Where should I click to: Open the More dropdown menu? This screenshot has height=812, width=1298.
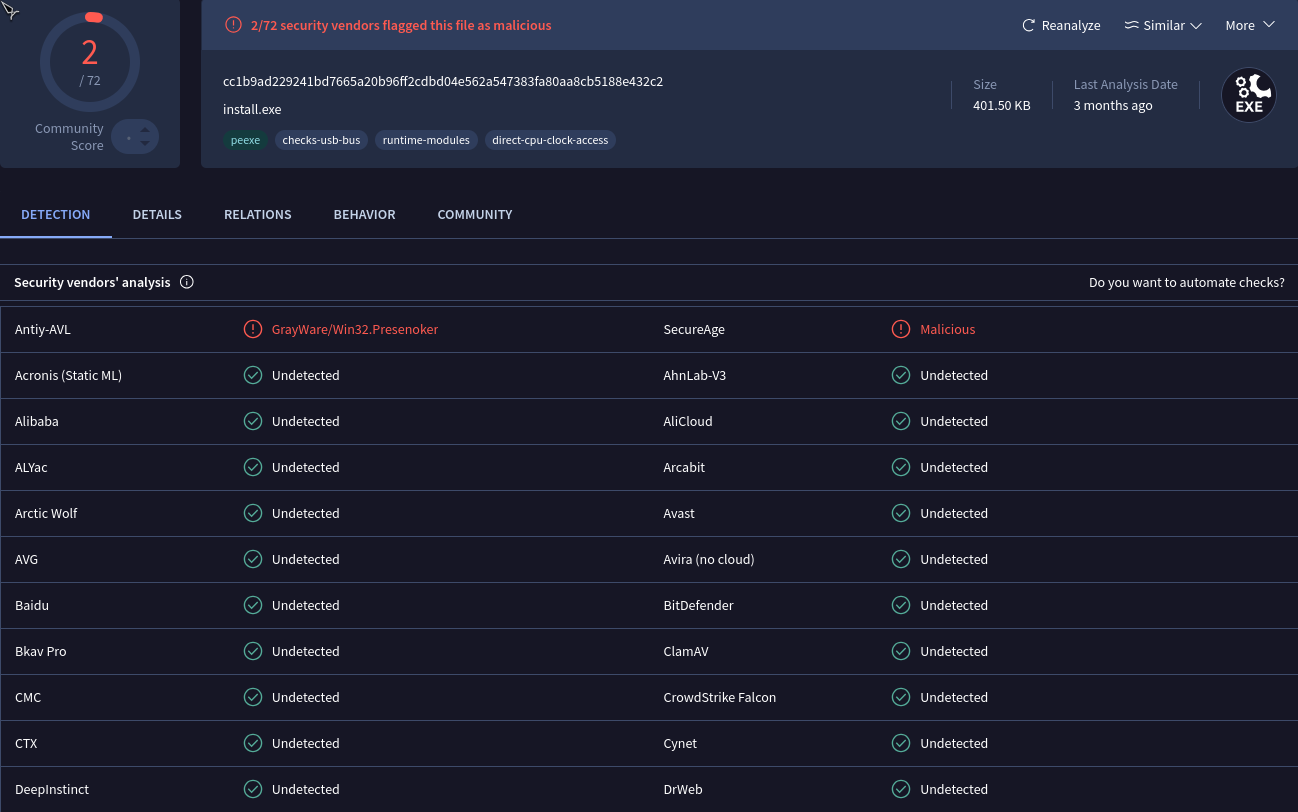tap(1250, 25)
